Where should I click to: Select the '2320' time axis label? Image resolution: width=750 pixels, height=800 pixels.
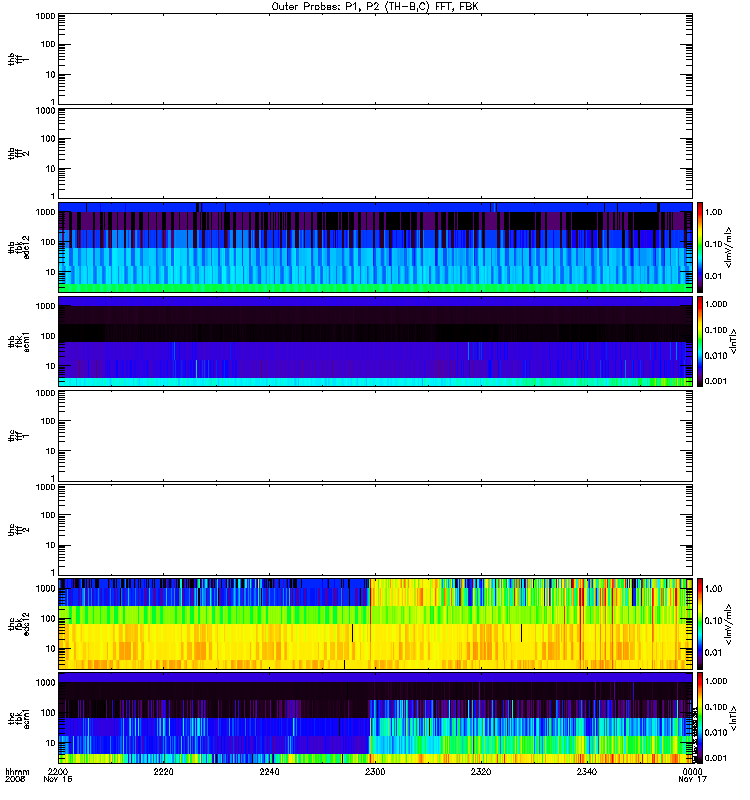481,771
